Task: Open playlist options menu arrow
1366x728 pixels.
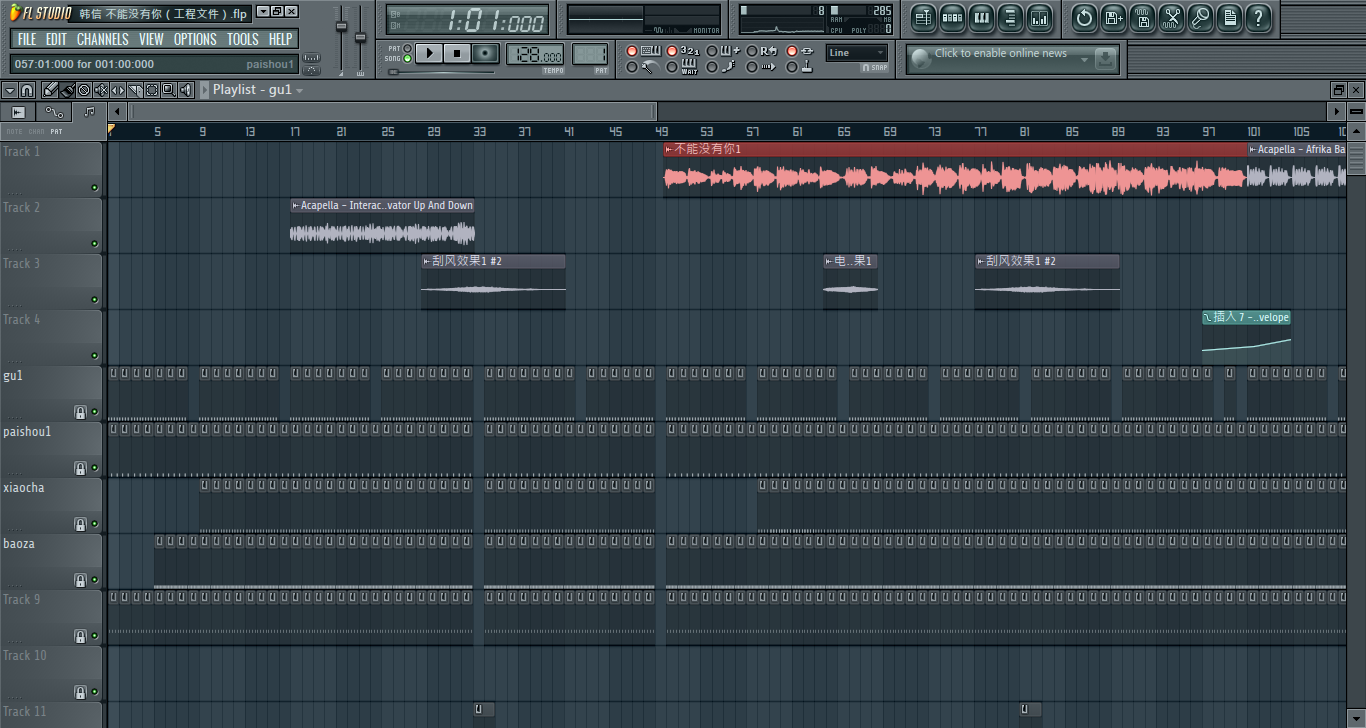Action: 9,90
